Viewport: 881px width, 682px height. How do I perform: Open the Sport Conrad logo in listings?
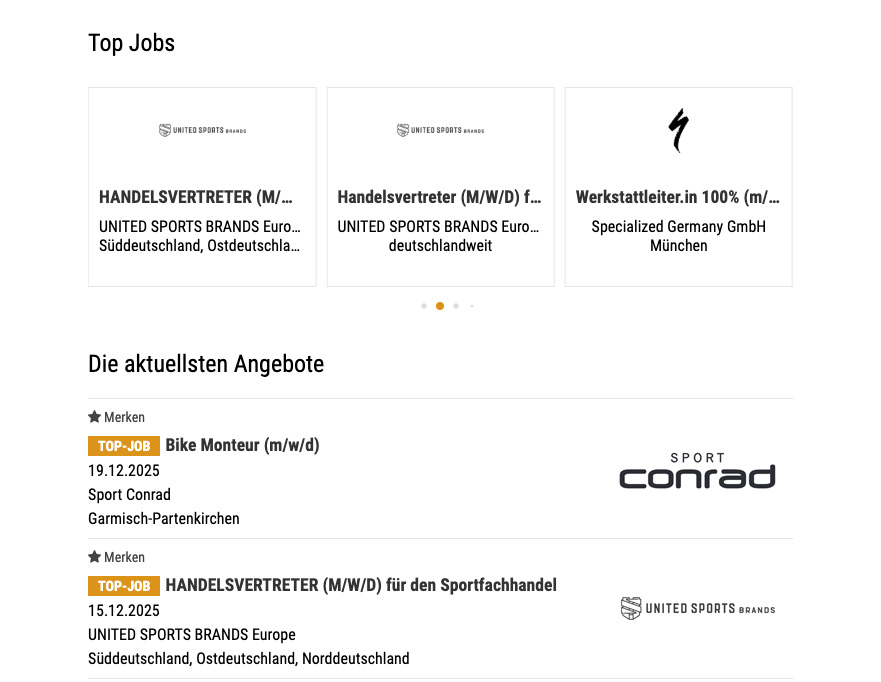(697, 471)
